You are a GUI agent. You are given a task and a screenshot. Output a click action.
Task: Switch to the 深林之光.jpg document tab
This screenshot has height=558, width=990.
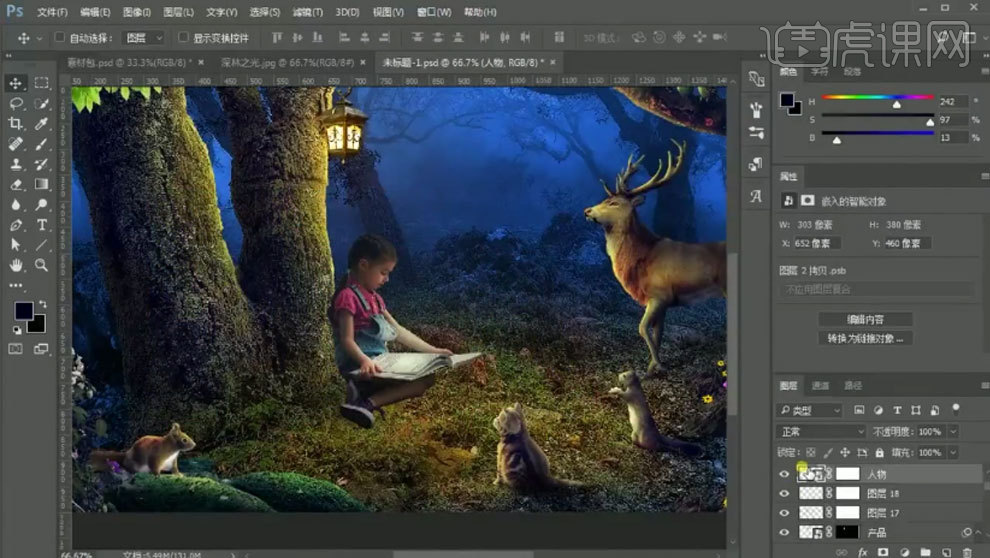pyautogui.click(x=287, y=62)
